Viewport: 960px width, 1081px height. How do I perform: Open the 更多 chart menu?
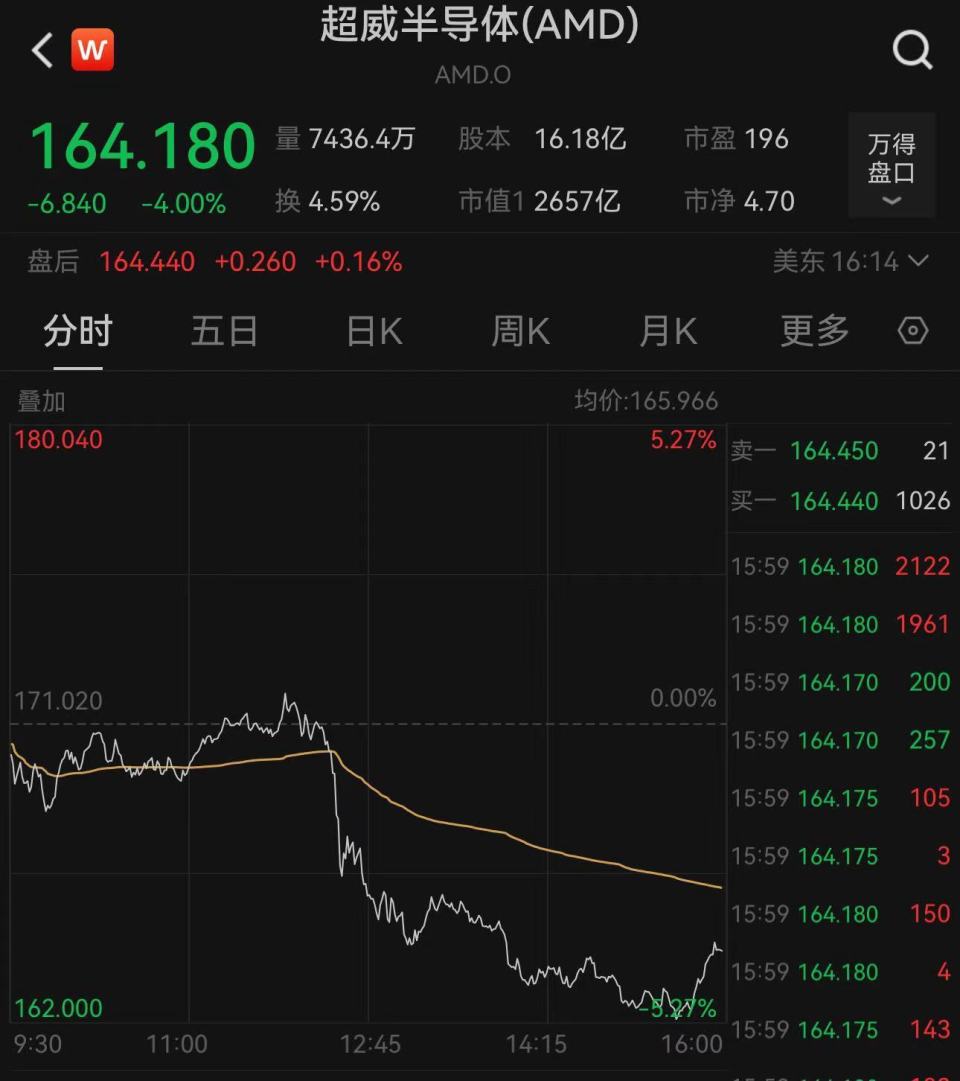[813, 331]
